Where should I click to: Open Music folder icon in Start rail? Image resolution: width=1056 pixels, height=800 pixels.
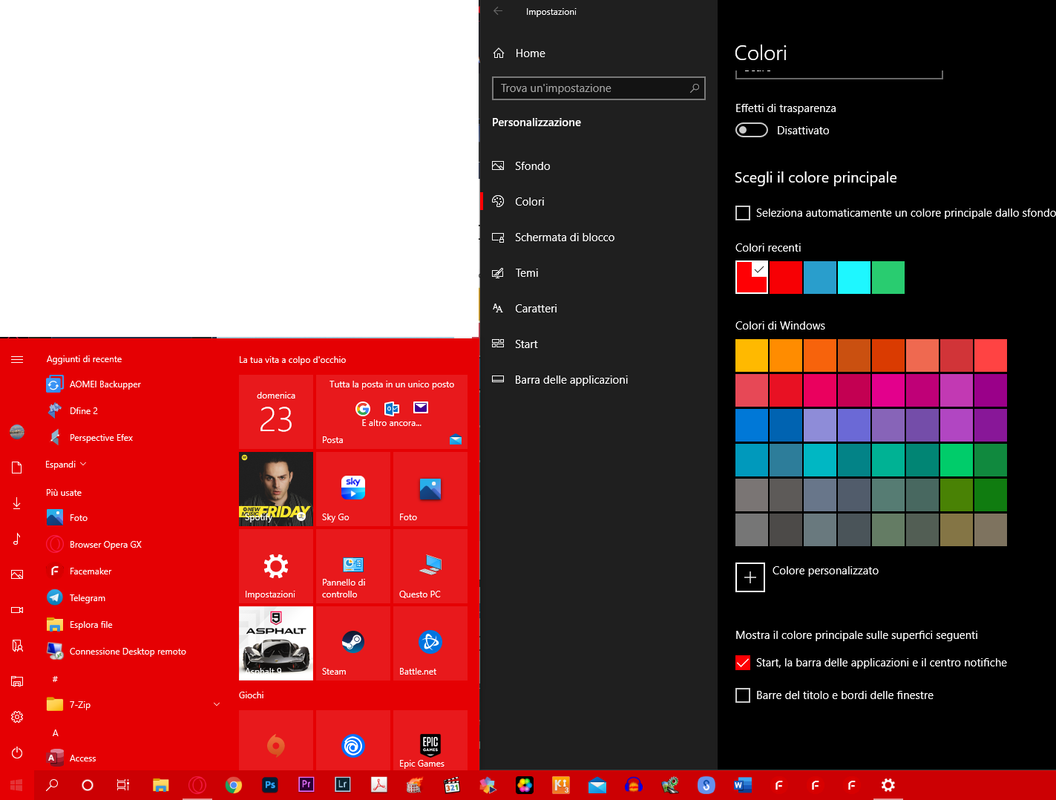click(x=17, y=539)
